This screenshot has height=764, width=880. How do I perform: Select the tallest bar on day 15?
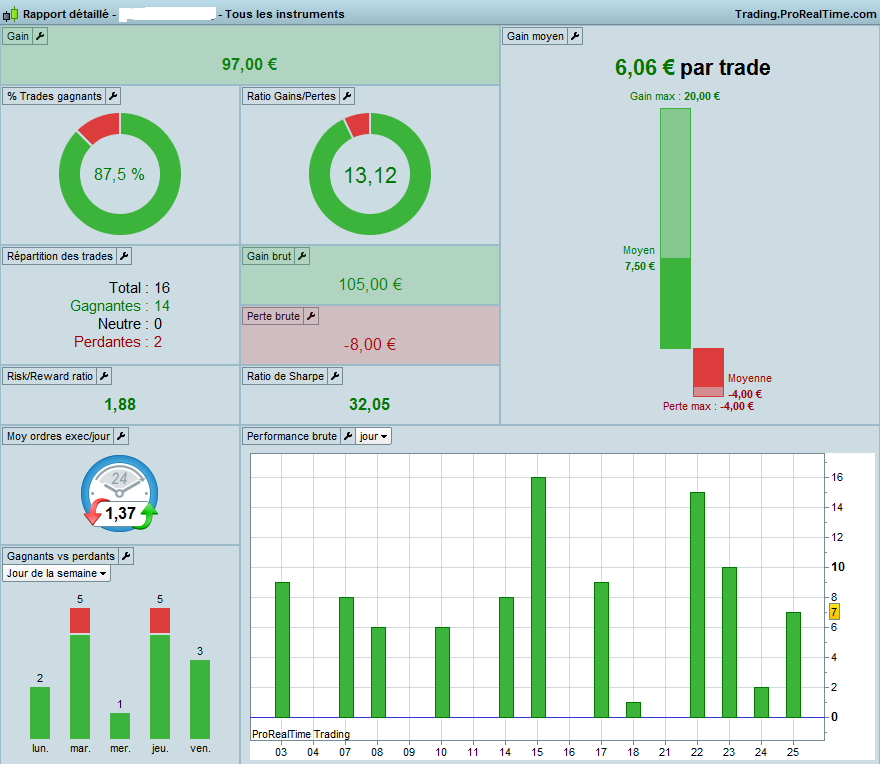point(538,597)
